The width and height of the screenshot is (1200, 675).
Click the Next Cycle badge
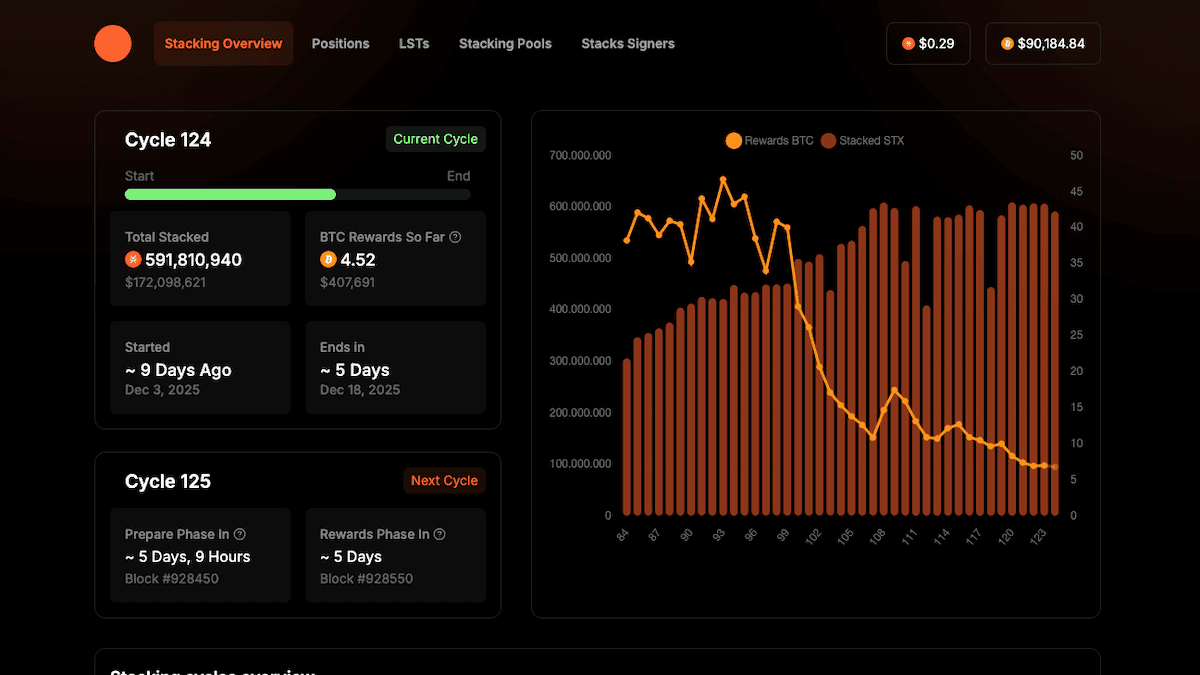444,480
